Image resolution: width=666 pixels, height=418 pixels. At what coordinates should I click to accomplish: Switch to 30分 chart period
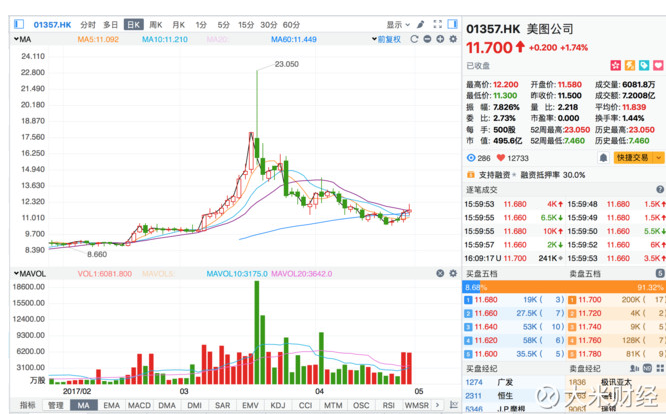point(268,25)
